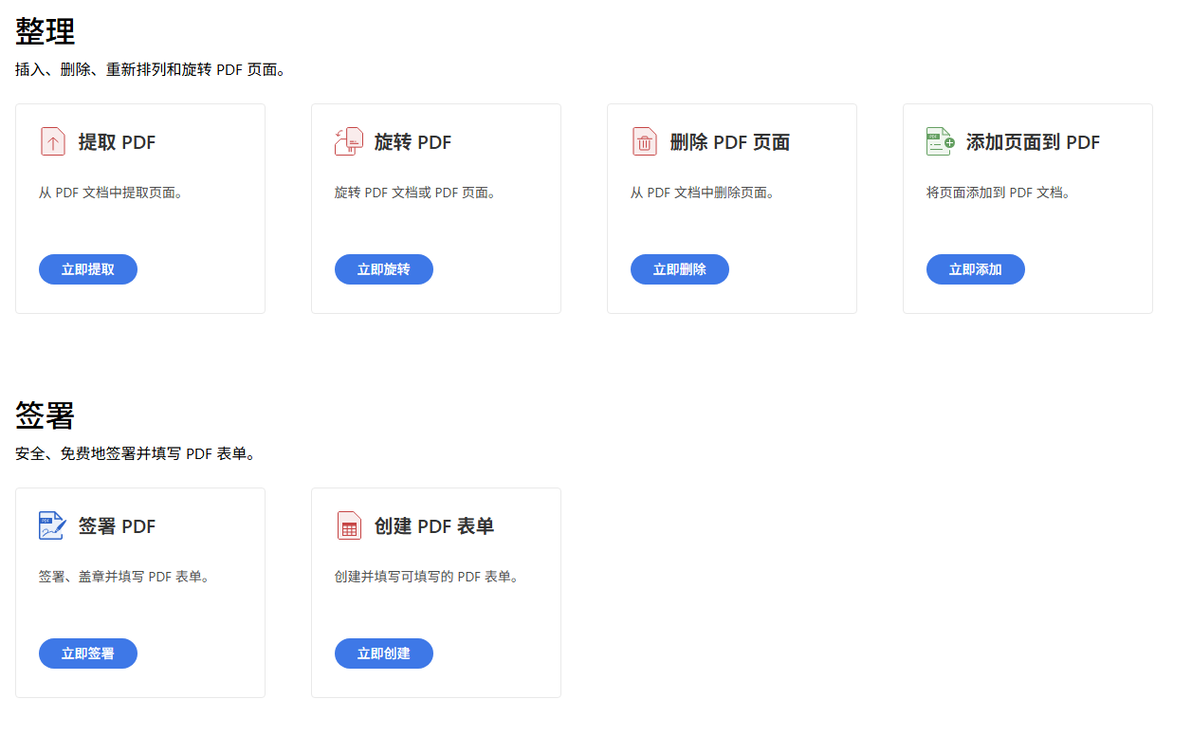Click the green Add pages to PDF icon
Screen dimensions: 1192x736
940,141
